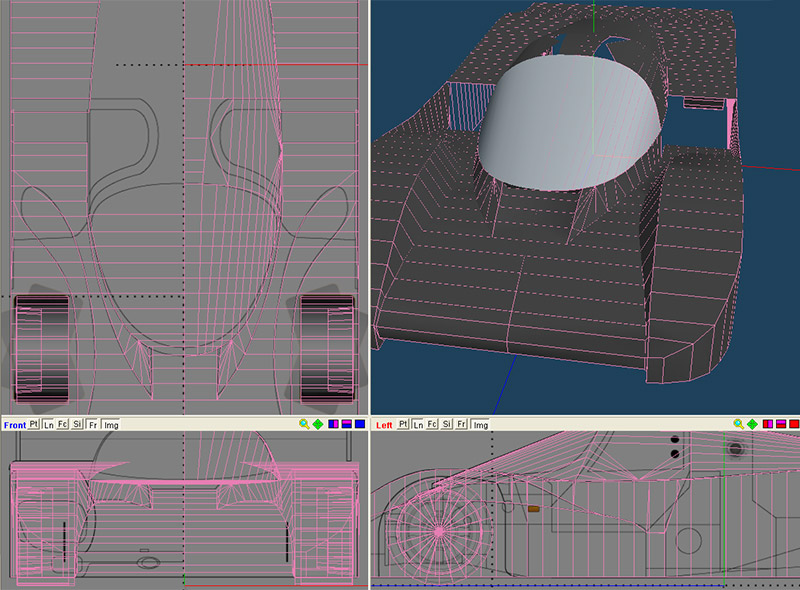
Task: Toggle Img background image in Left view
Action: (480, 425)
